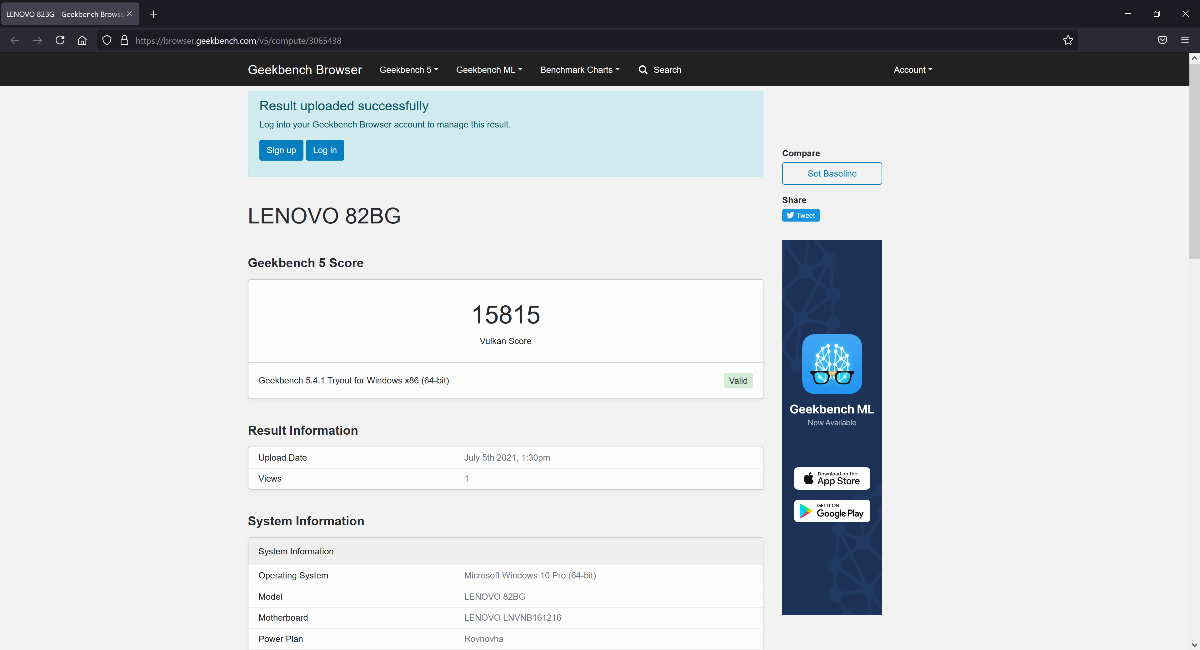Screen dimensions: 1200x650
Task: Share the result via Tweet button
Action: click(801, 215)
